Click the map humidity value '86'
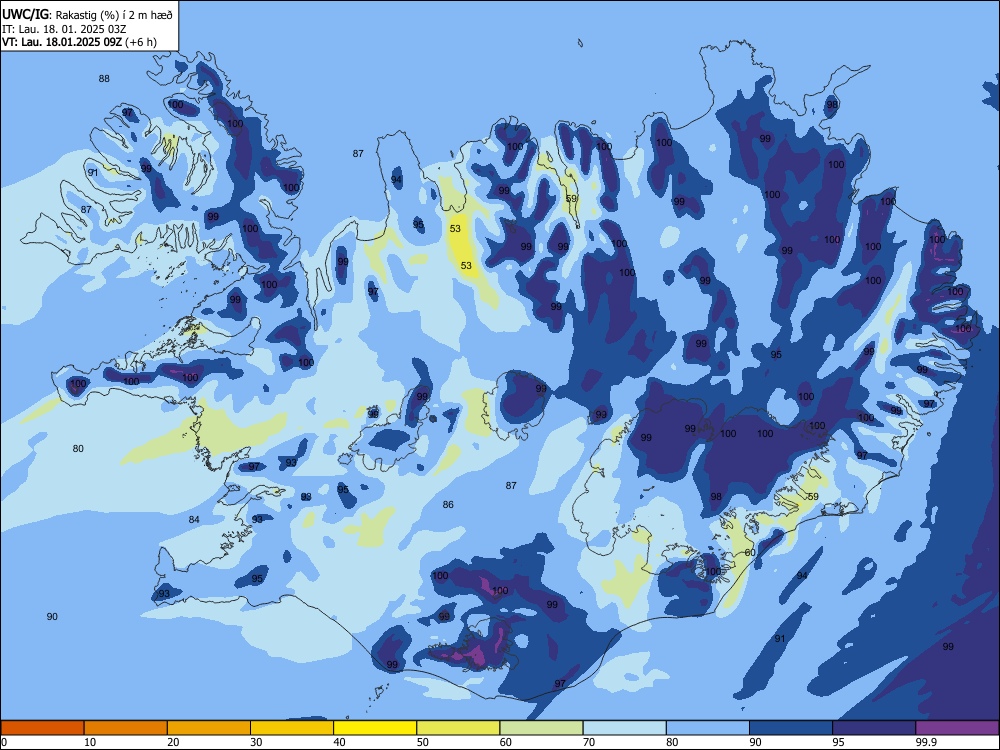This screenshot has width=1000, height=750. coord(448,504)
